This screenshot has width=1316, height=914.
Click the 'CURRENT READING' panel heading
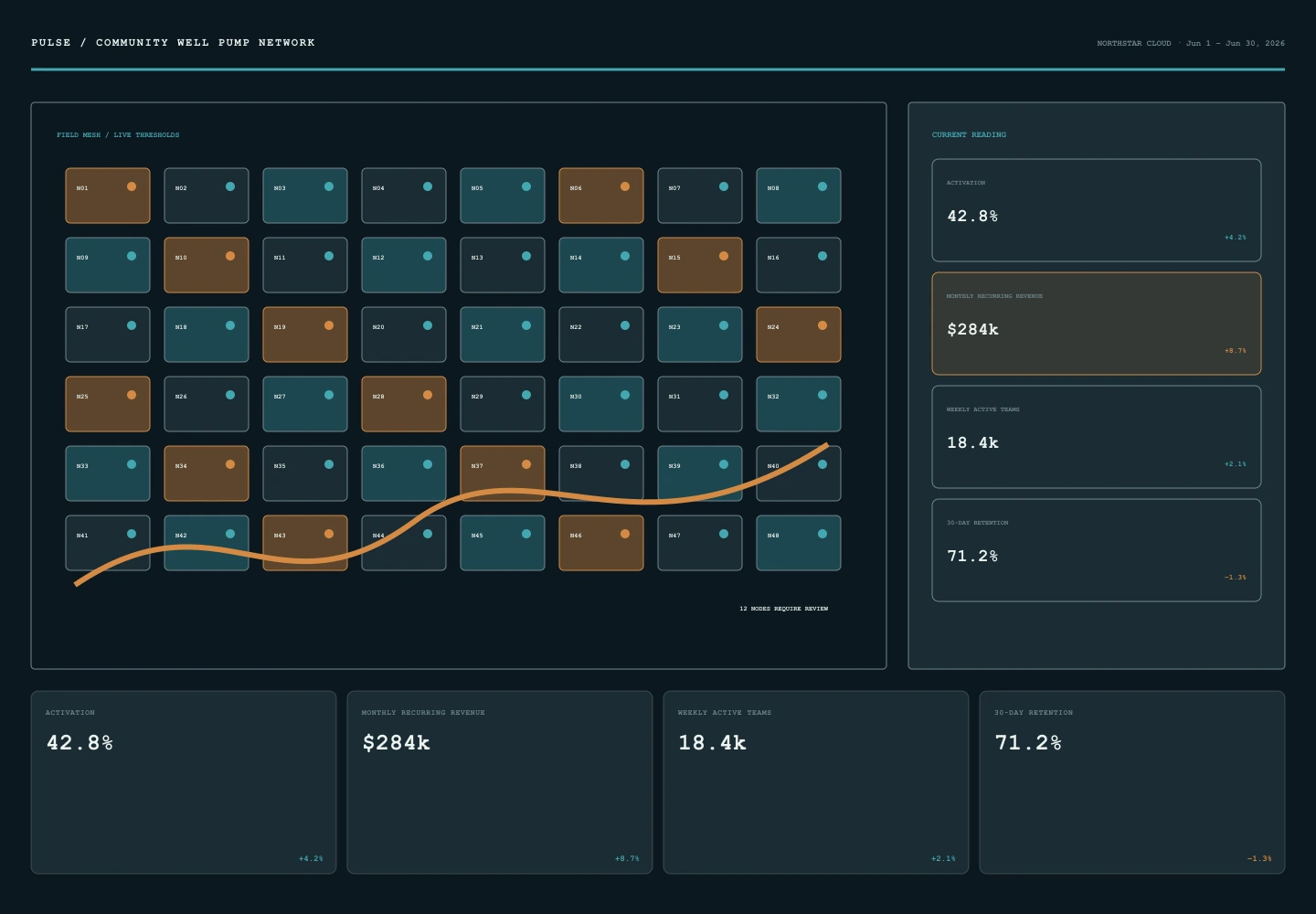coord(969,134)
